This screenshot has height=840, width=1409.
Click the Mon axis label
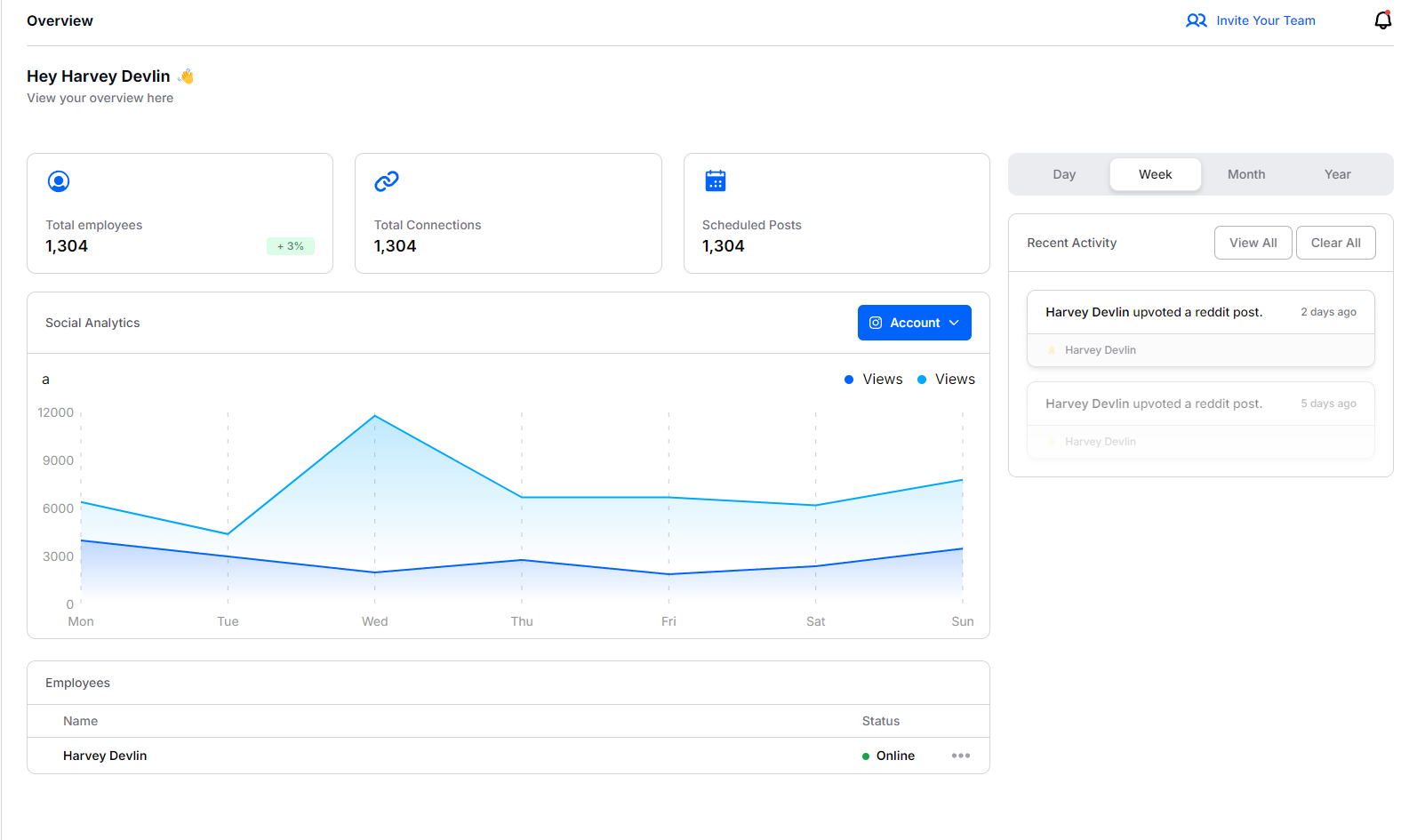click(81, 621)
